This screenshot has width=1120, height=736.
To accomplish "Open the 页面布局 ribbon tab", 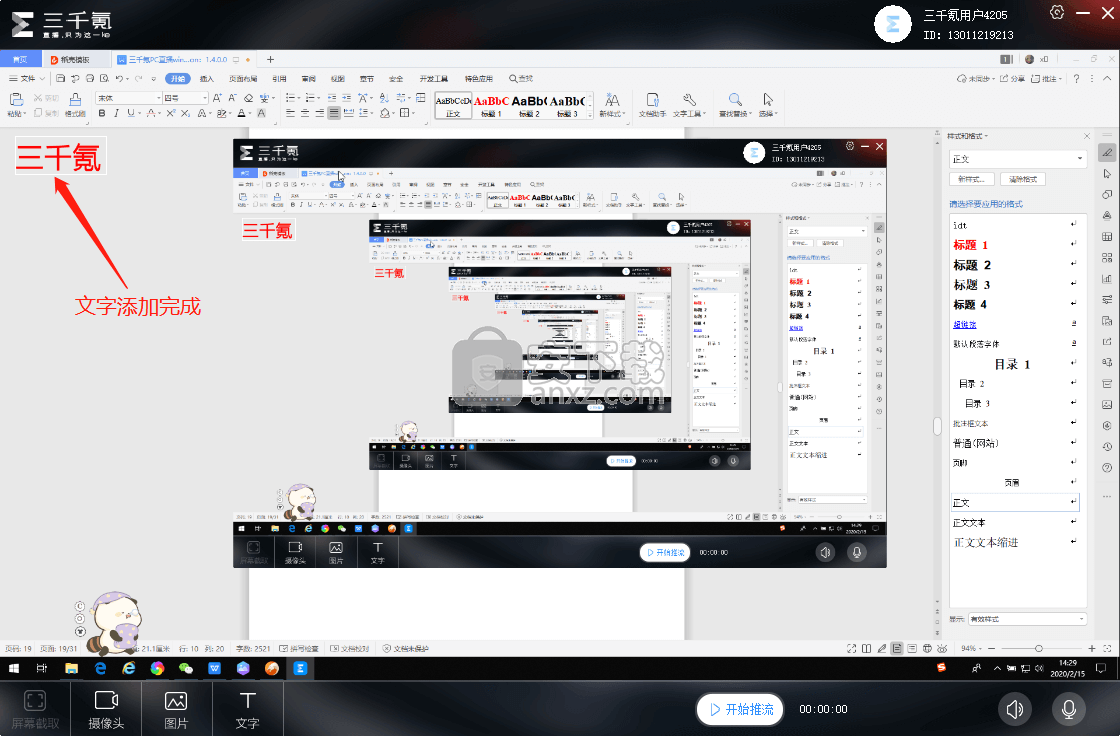I will [243, 79].
